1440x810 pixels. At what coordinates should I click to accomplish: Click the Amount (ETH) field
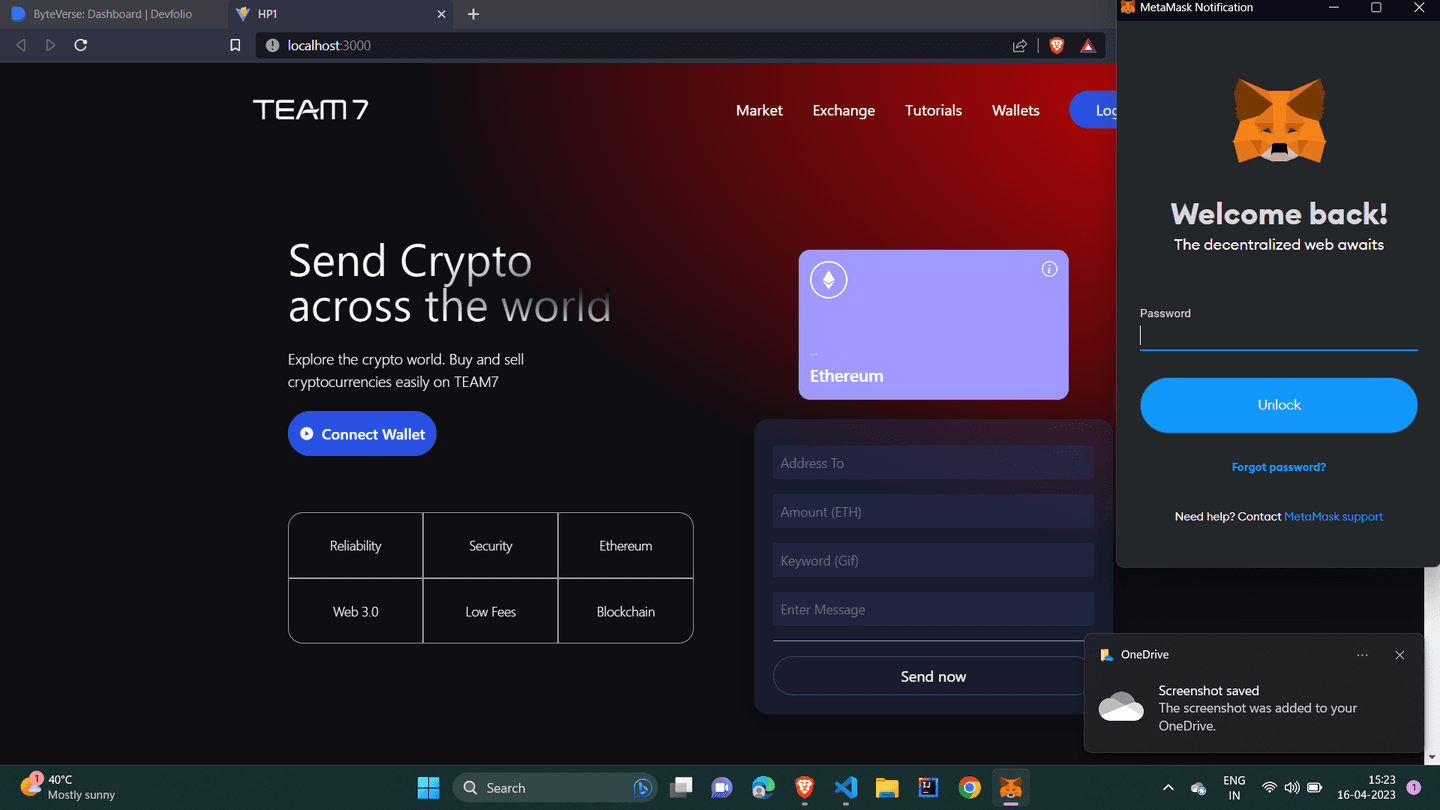coord(933,512)
